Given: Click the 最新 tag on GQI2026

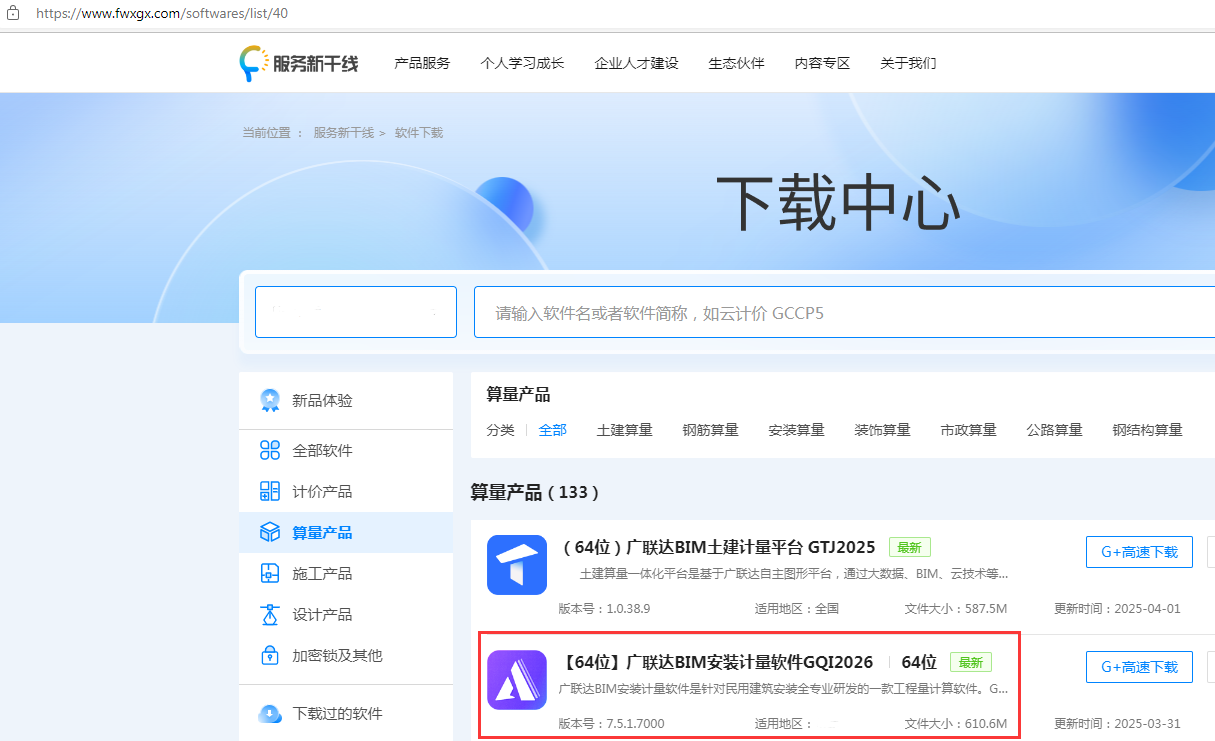Looking at the screenshot, I should coord(970,662).
